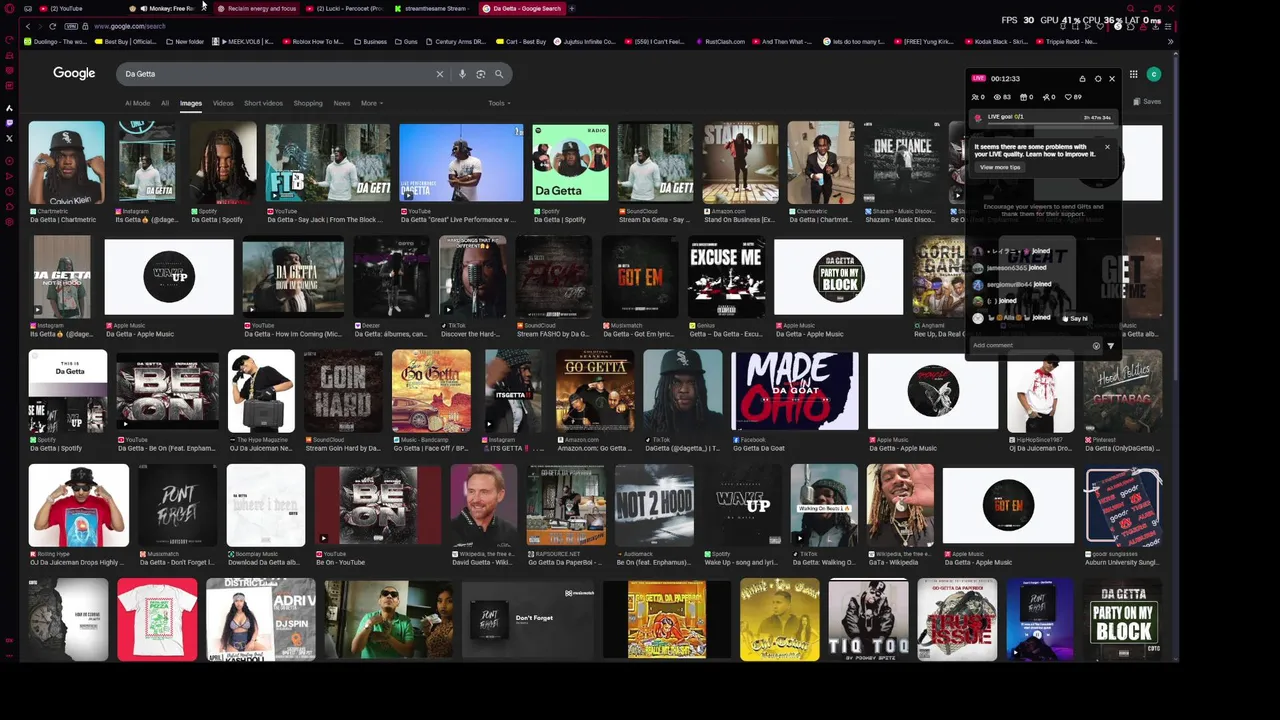The height and width of the screenshot is (720, 1280).
Task: Switch to Videos tab
Action: pyautogui.click(x=223, y=103)
